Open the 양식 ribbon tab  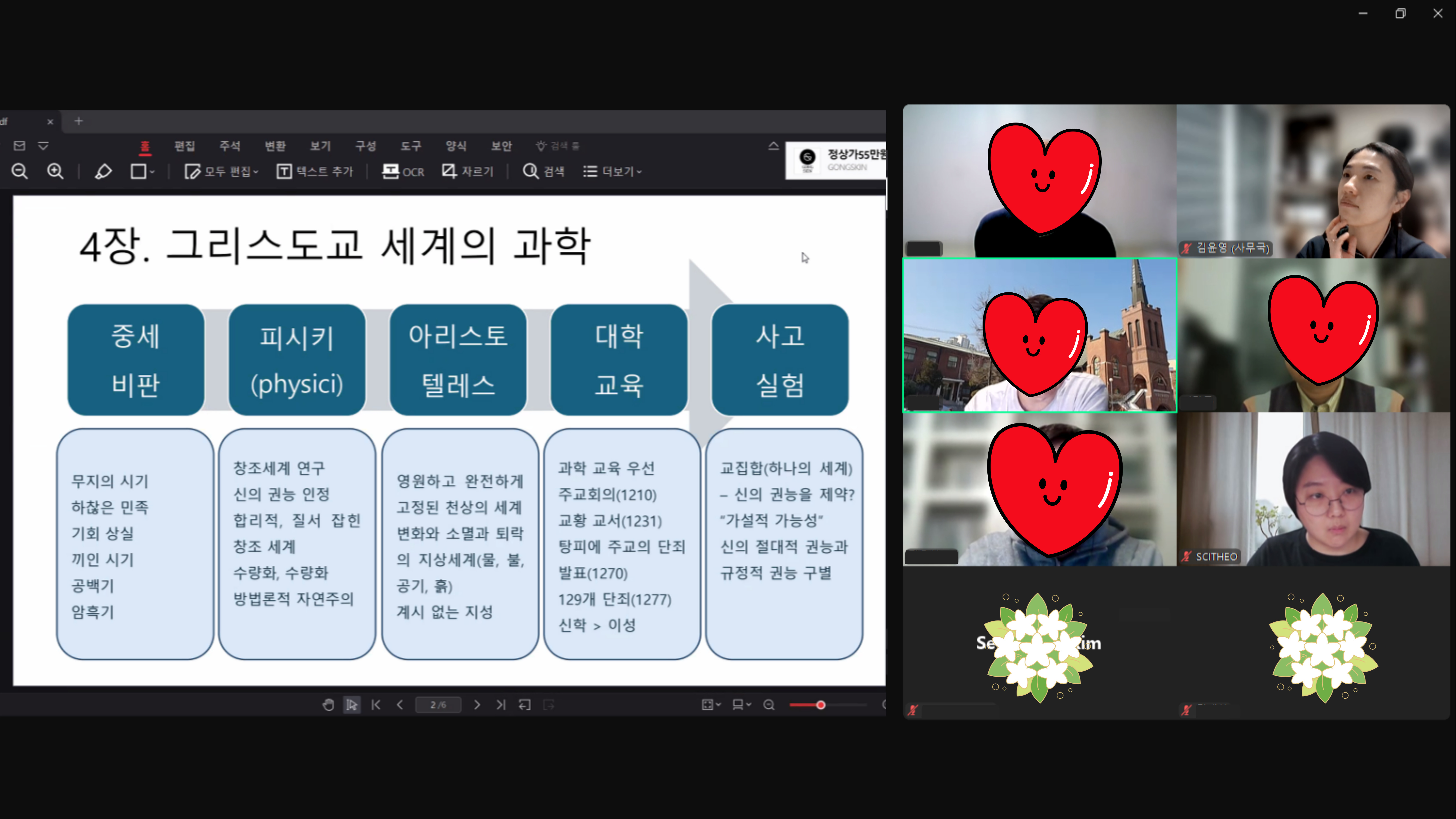pyautogui.click(x=456, y=146)
